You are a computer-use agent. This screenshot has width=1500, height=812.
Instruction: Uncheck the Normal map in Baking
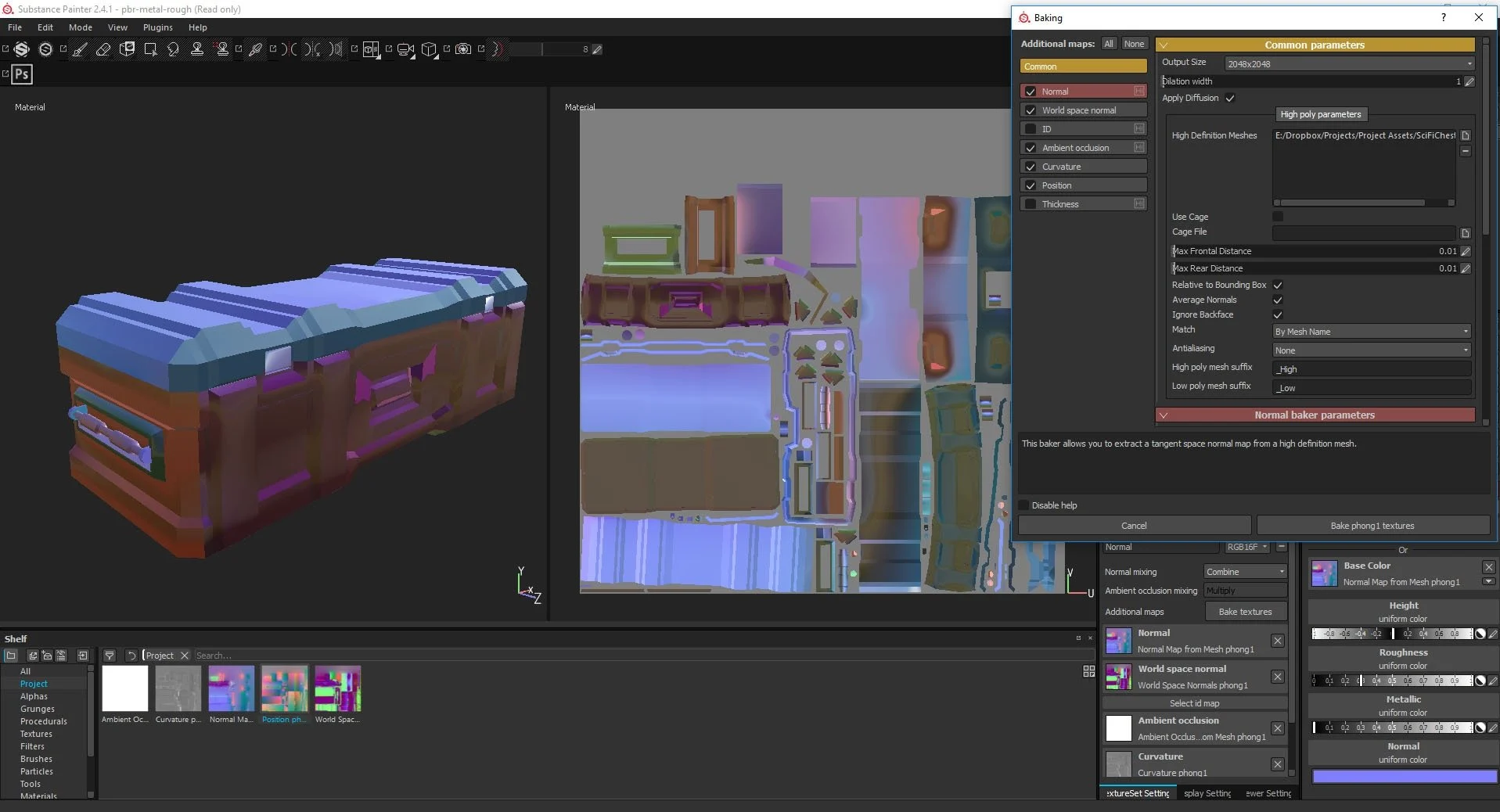coord(1031,92)
